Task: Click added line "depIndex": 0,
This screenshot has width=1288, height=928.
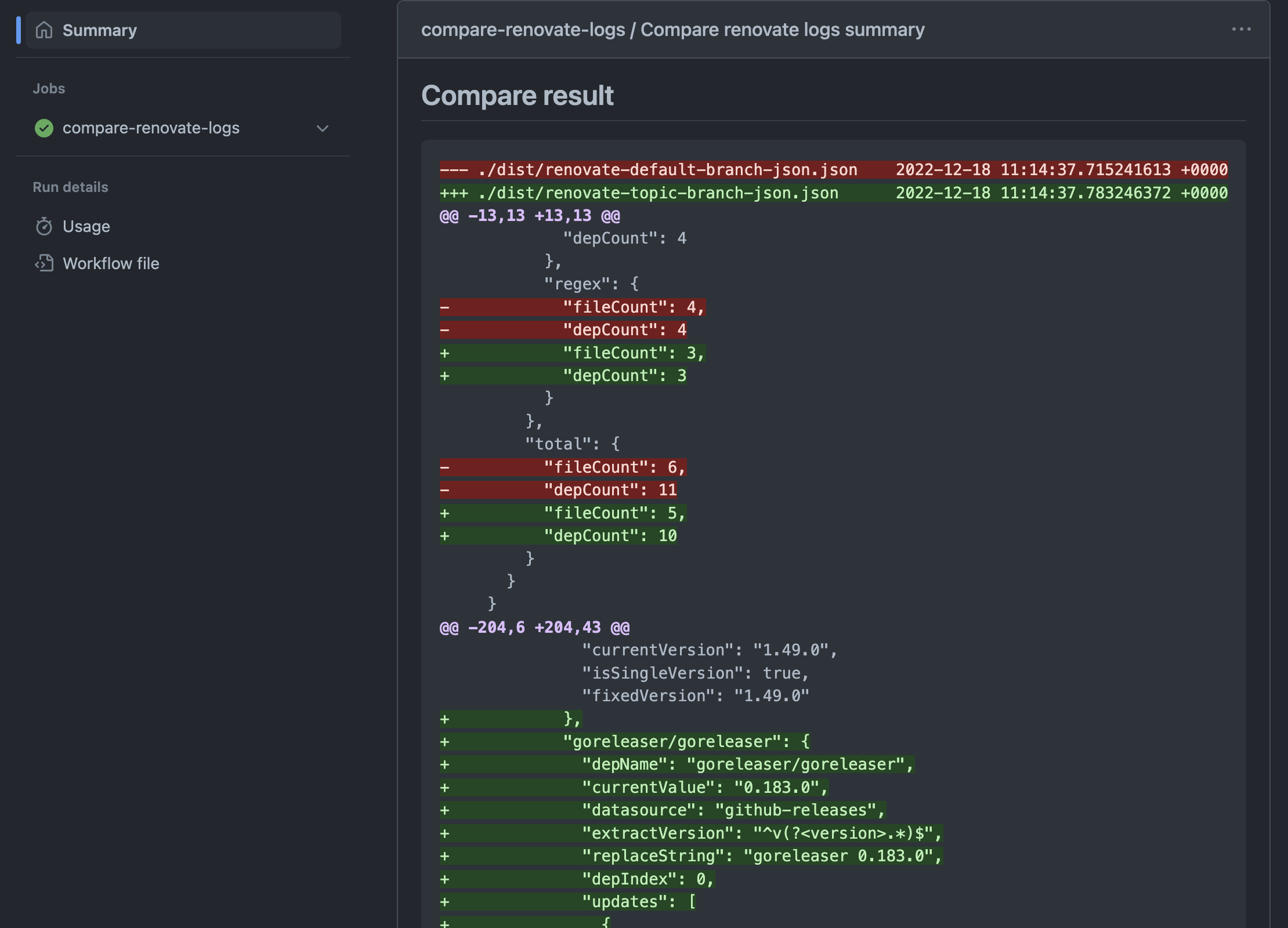Action: click(x=577, y=879)
